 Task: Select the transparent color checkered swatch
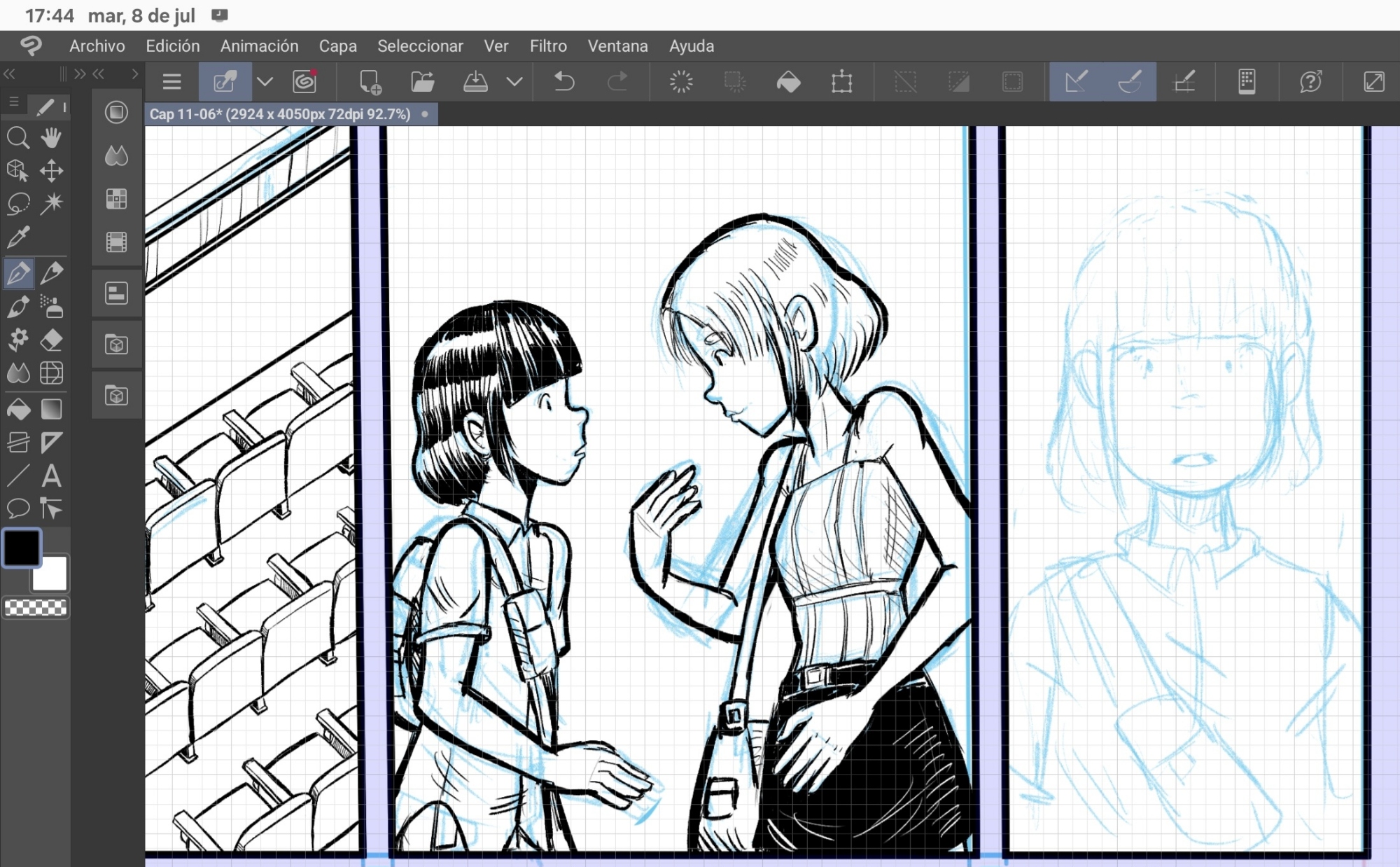pyautogui.click(x=36, y=608)
